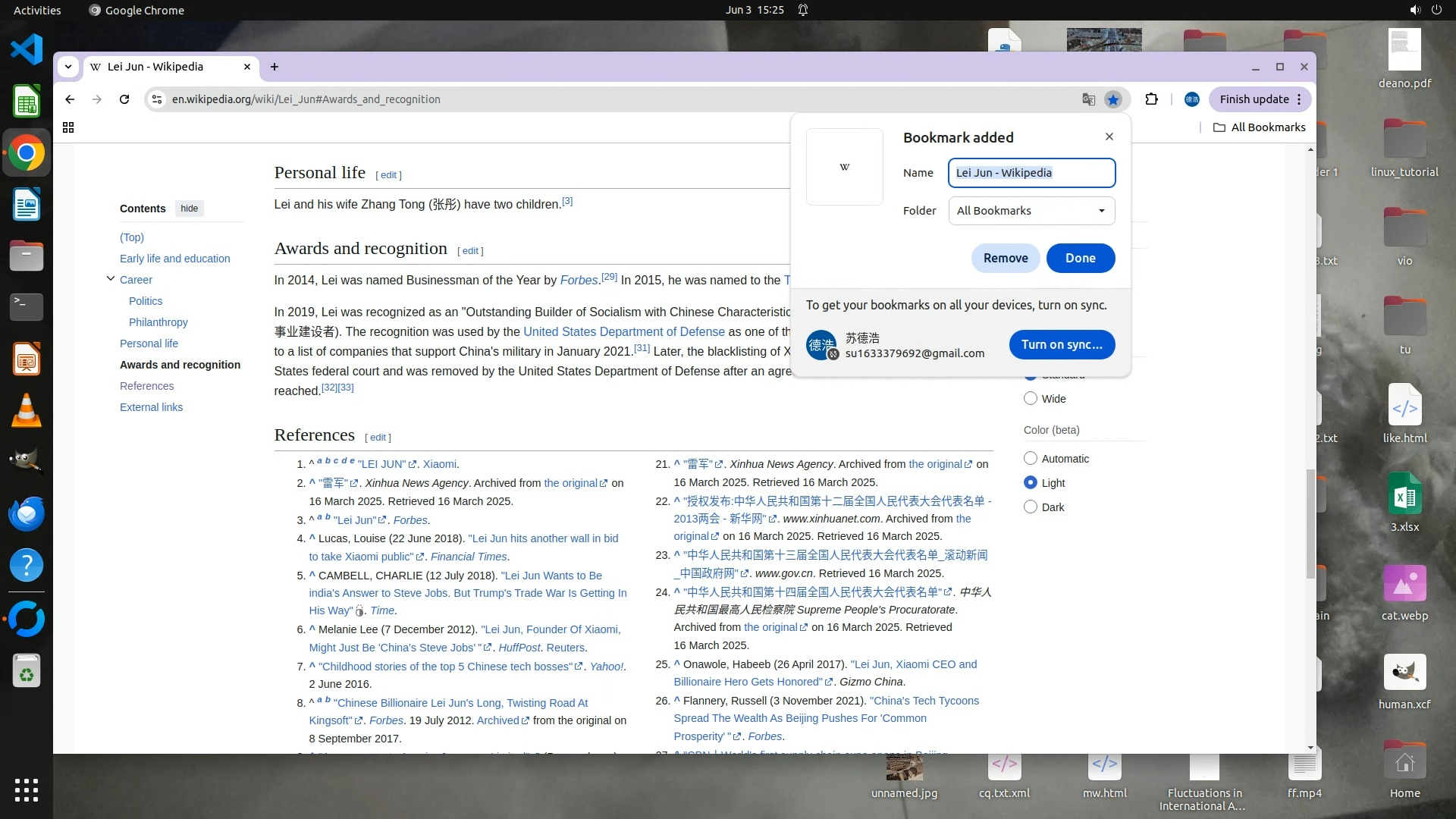Click the bookmark star icon in address bar

point(1112,99)
